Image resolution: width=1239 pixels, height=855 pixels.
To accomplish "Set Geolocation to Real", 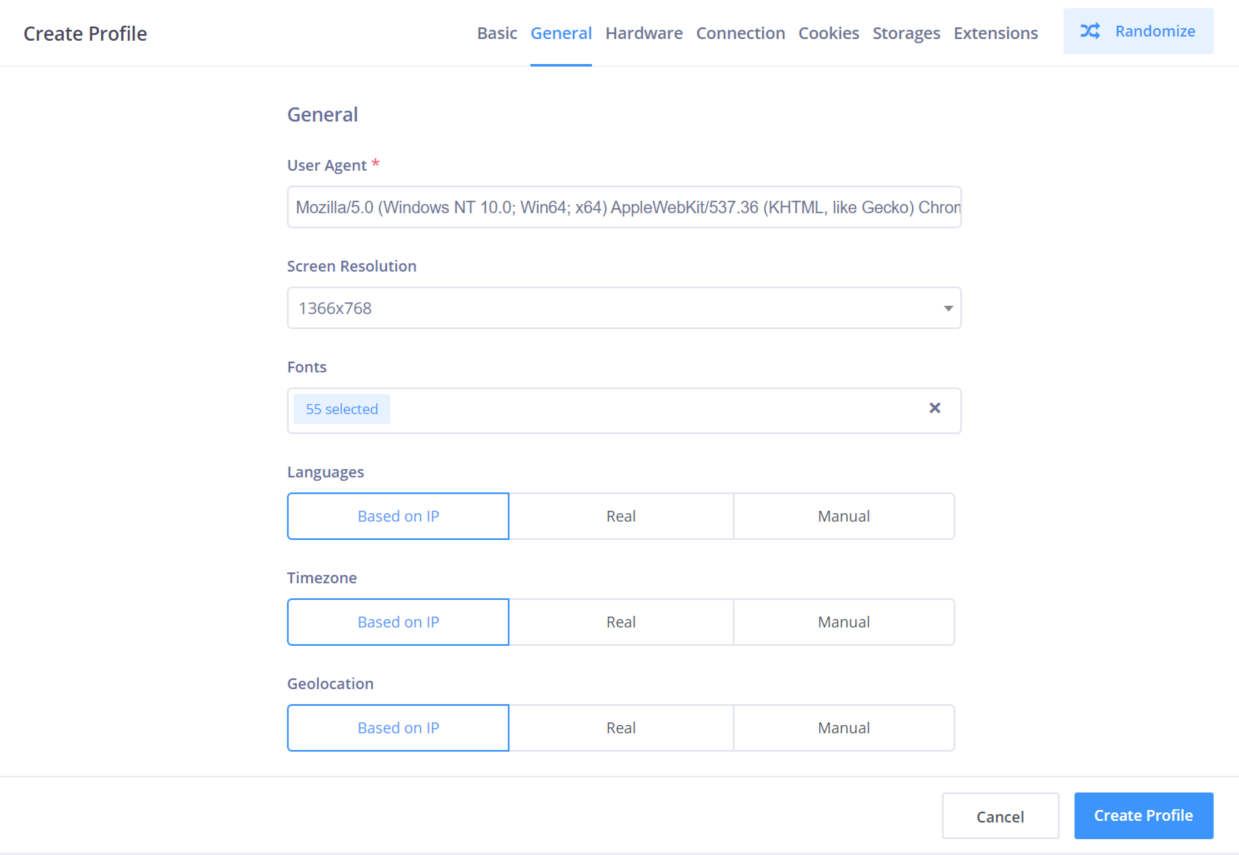I will point(621,728).
